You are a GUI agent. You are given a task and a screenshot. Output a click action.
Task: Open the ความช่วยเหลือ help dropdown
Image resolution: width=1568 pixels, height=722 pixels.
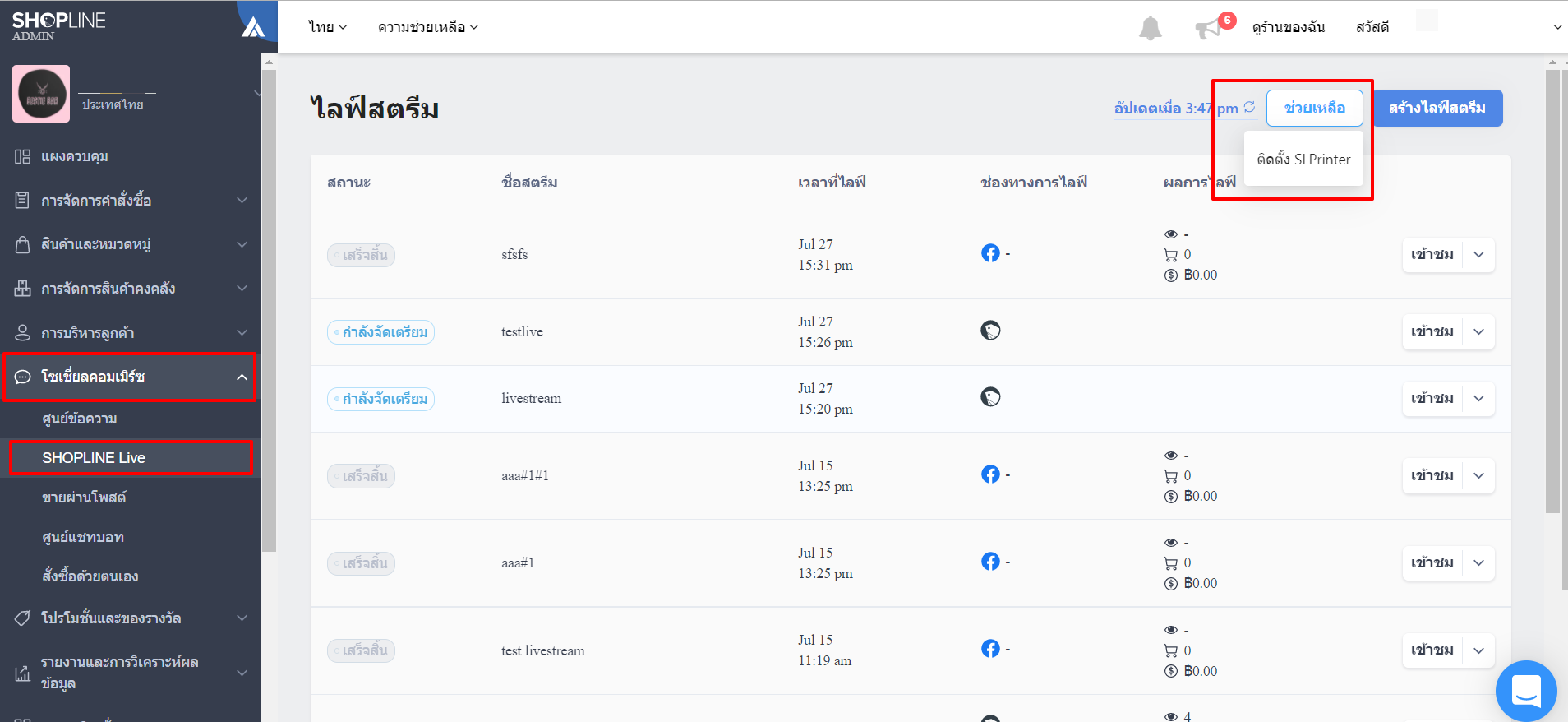[428, 27]
